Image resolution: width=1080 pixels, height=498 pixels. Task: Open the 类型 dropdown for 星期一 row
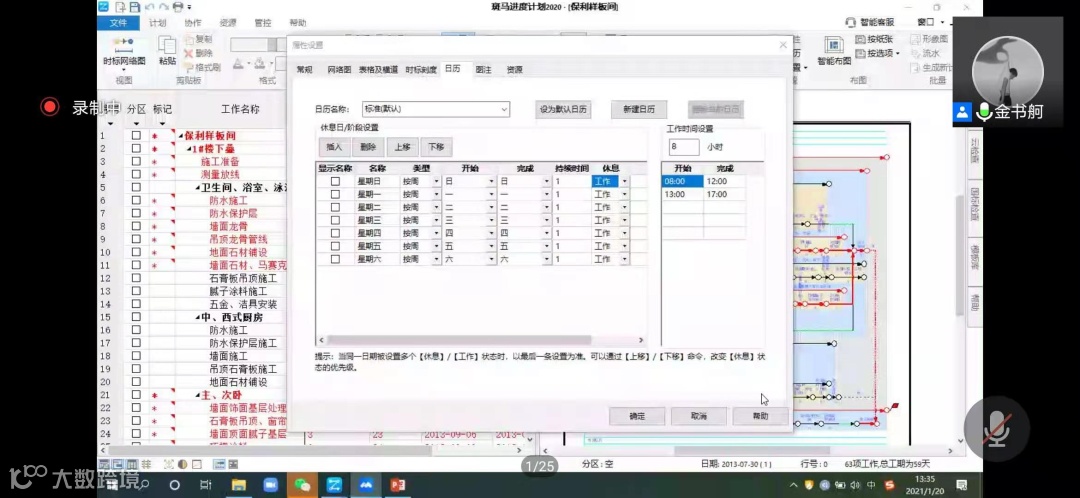click(436, 194)
